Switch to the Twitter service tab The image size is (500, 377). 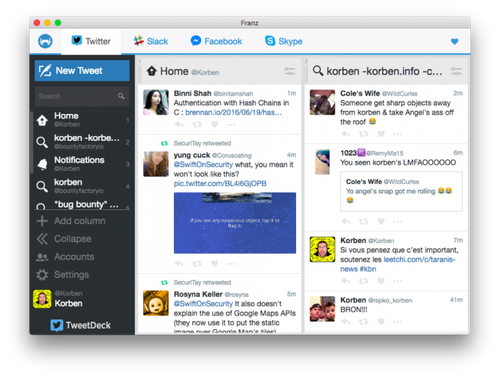pyautogui.click(x=91, y=41)
